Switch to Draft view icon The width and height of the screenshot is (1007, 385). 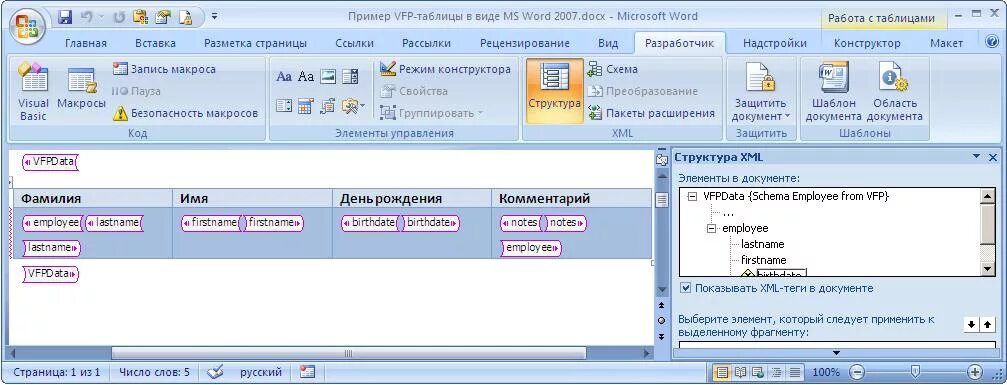point(794,372)
